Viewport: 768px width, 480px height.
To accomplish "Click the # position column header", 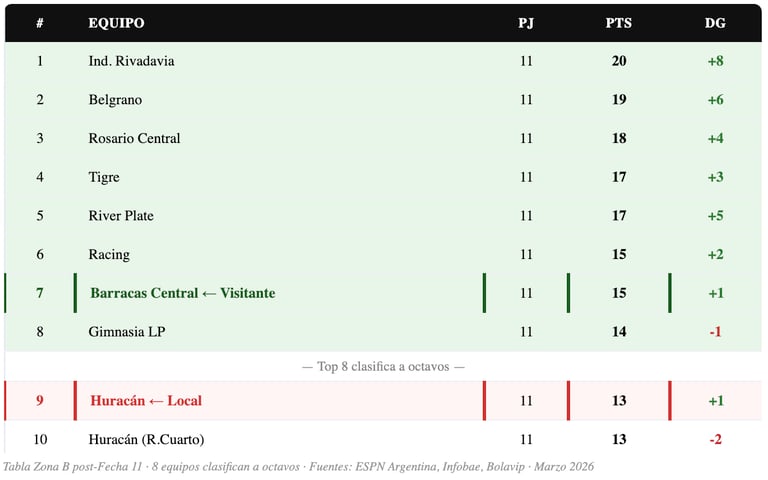I will pos(40,23).
